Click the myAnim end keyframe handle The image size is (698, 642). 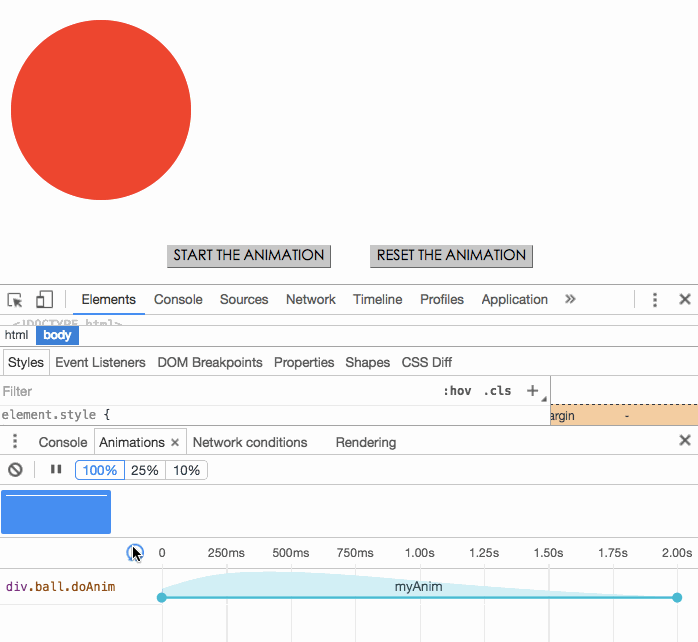(677, 598)
